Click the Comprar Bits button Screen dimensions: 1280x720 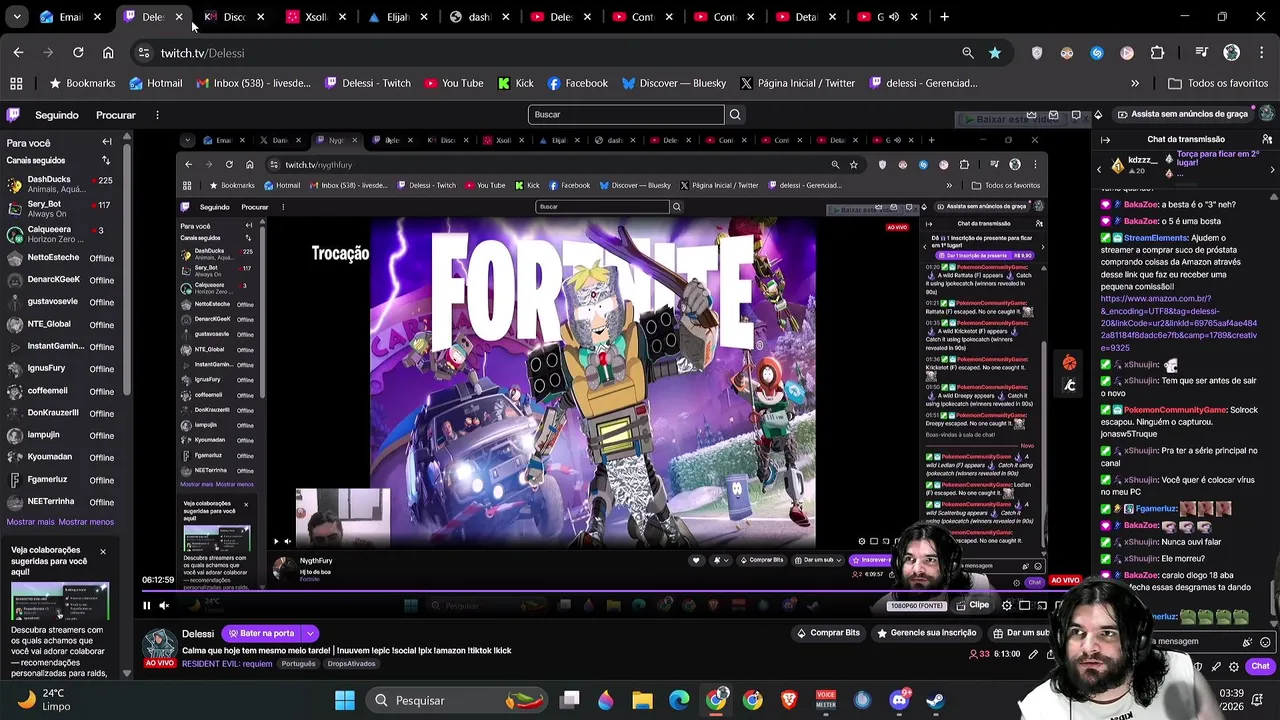tap(827, 633)
